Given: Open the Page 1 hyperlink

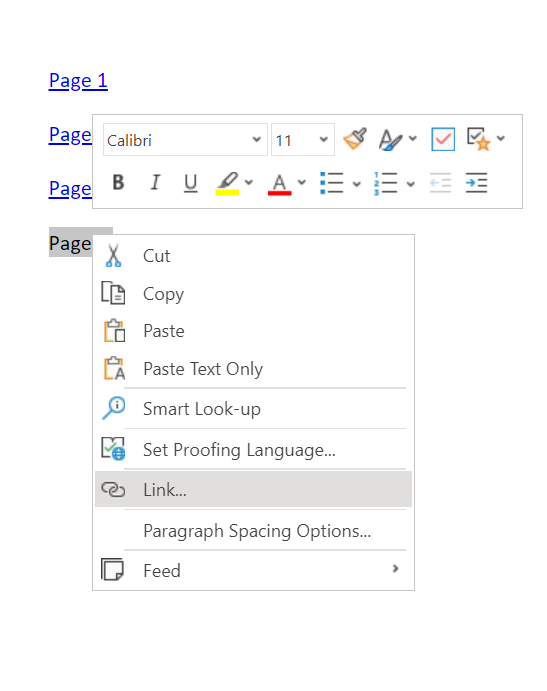Looking at the screenshot, I should click(78, 81).
